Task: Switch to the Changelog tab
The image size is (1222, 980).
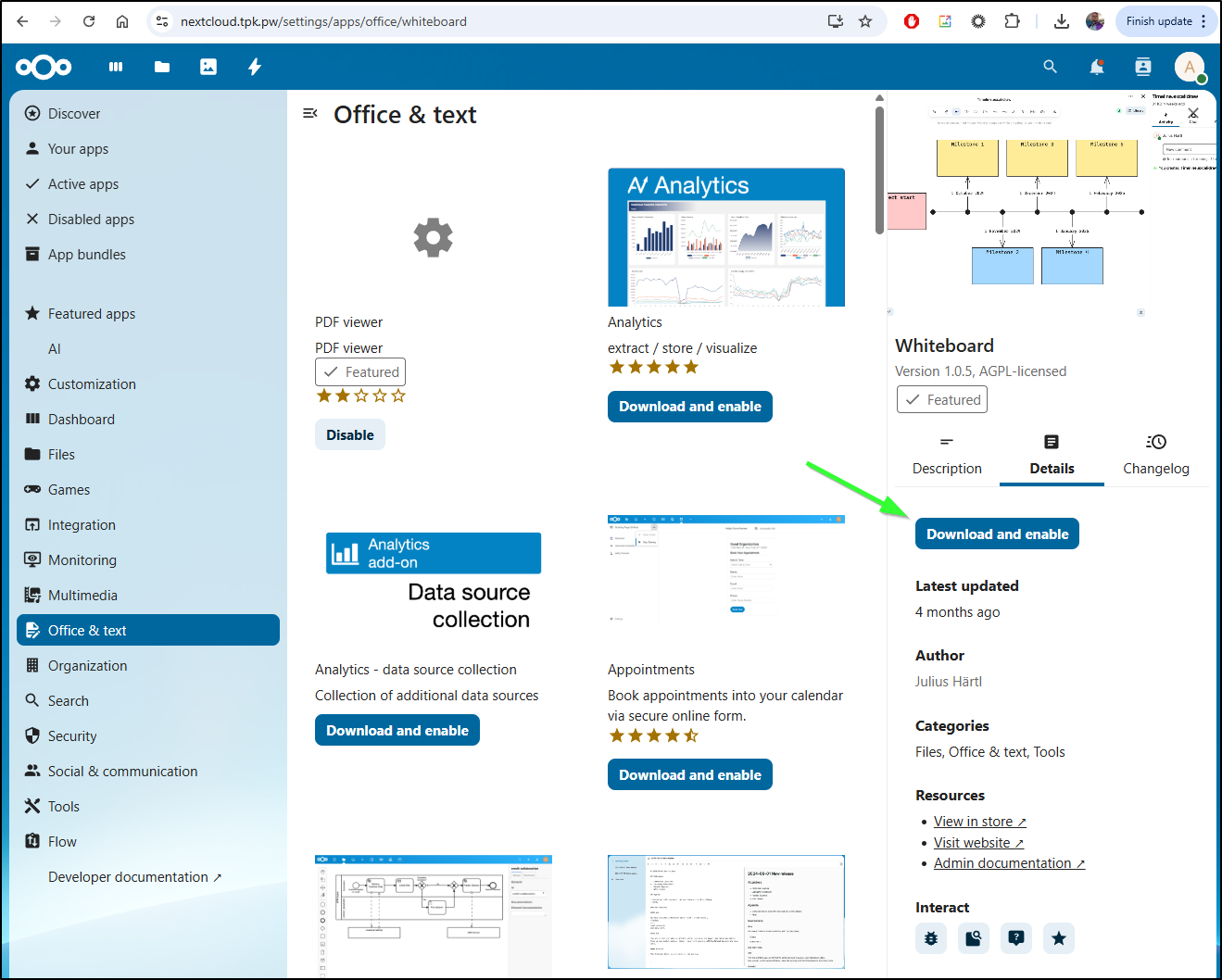Action: [1156, 455]
